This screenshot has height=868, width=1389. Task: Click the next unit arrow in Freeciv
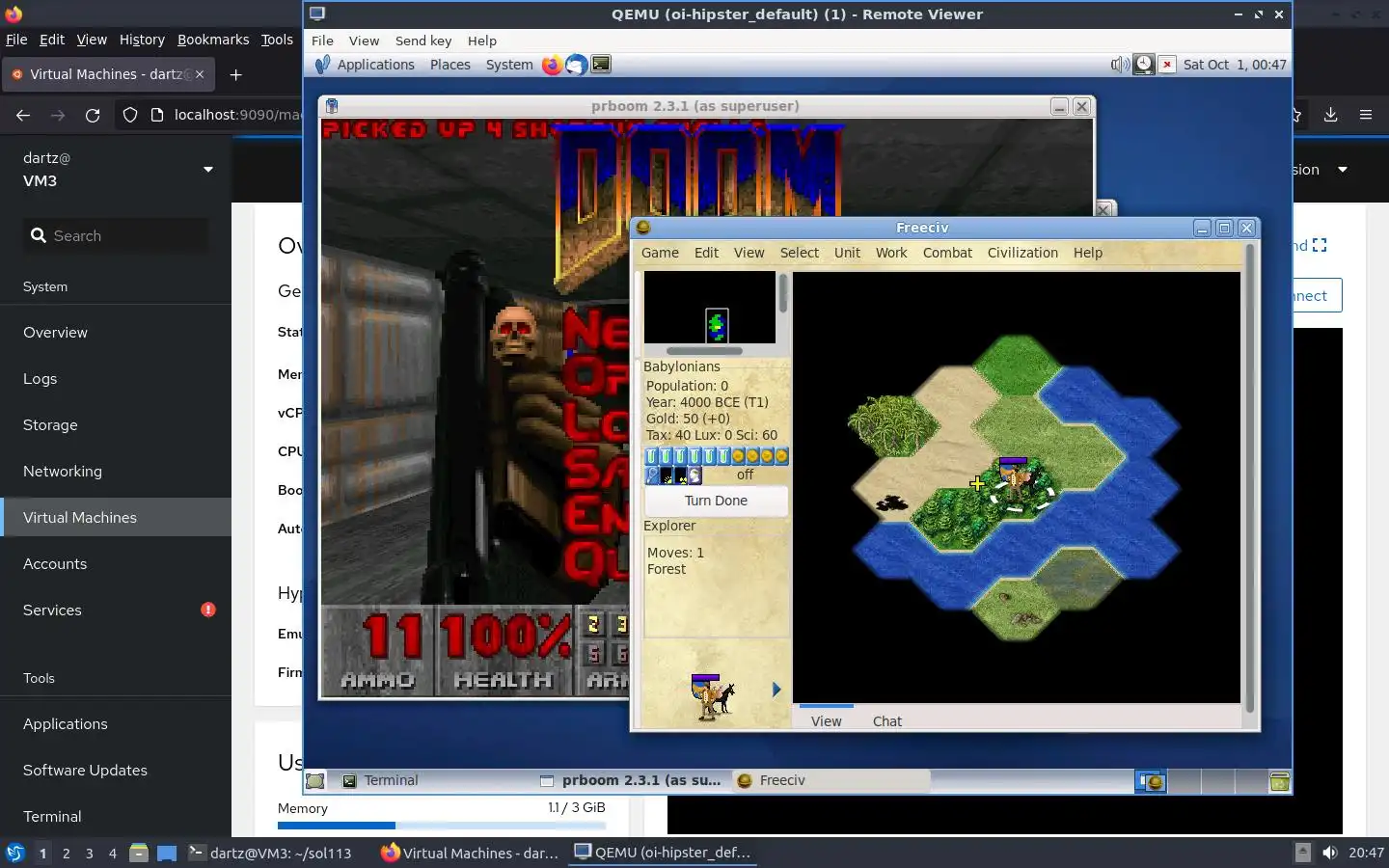pyautogui.click(x=776, y=690)
